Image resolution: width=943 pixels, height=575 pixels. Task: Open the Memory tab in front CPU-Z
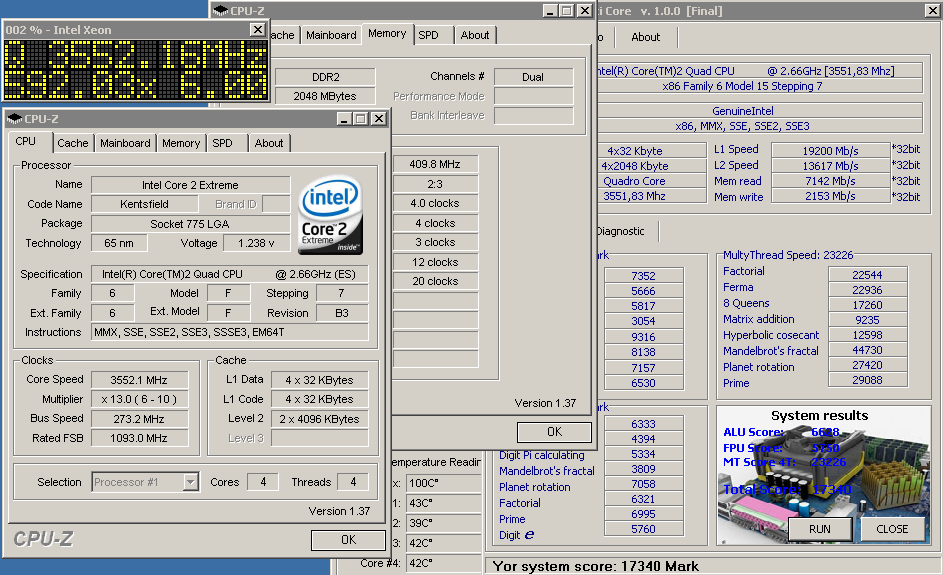coord(181,143)
